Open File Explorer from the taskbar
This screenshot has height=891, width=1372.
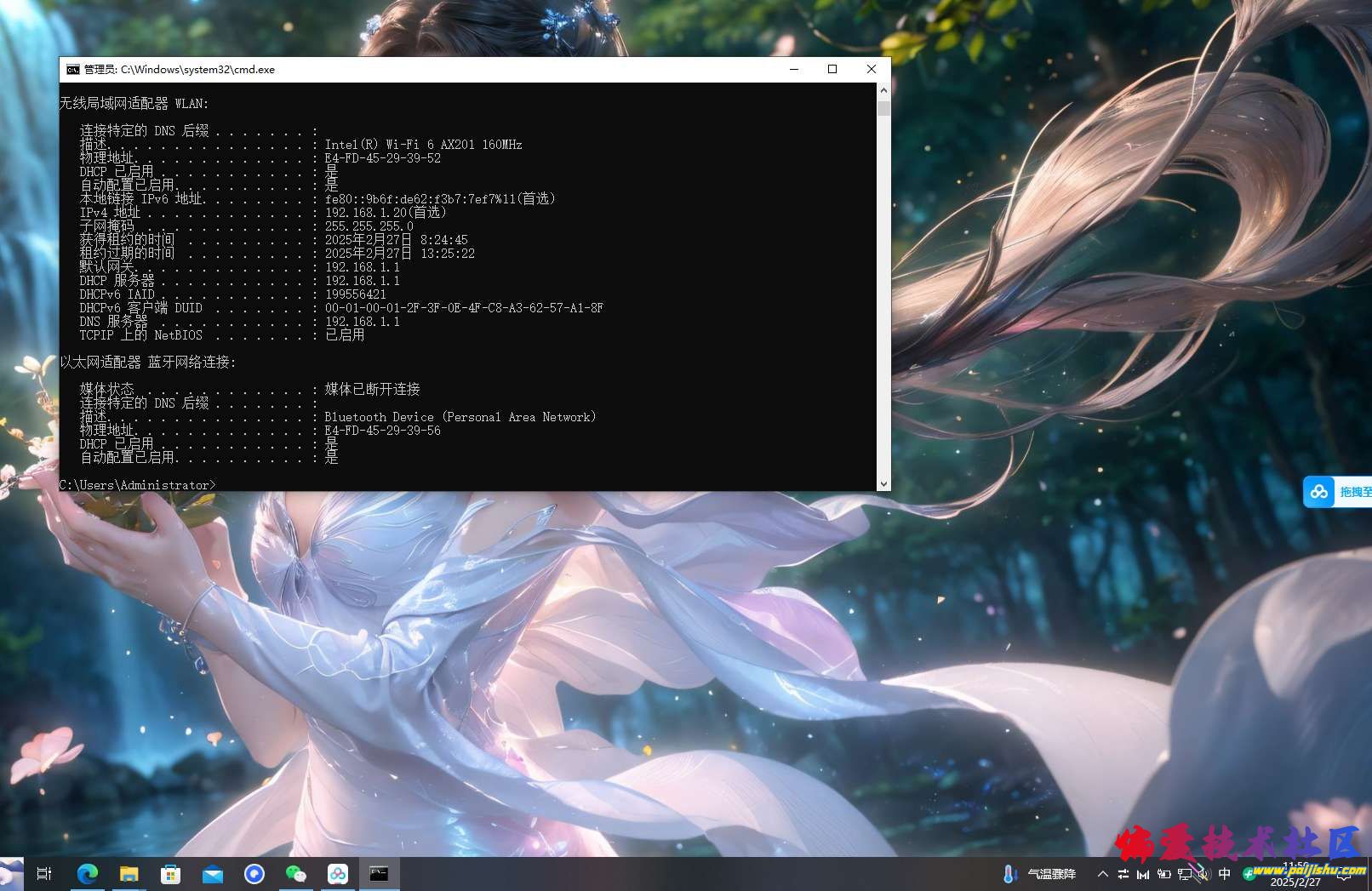(129, 873)
